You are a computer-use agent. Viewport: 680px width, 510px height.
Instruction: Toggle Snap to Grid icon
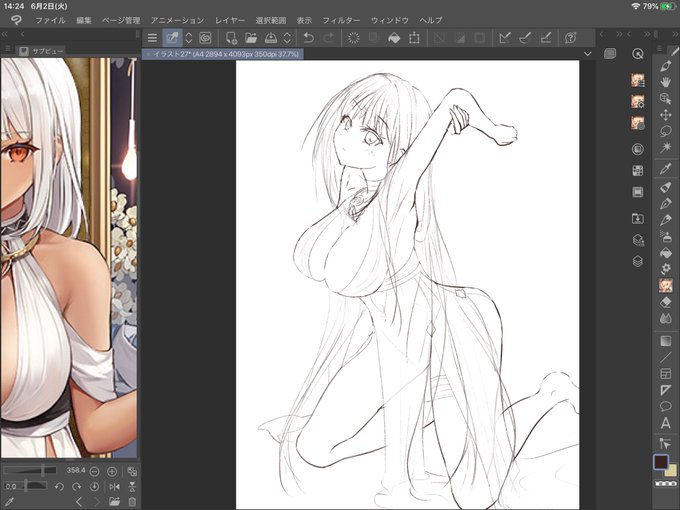(546, 38)
